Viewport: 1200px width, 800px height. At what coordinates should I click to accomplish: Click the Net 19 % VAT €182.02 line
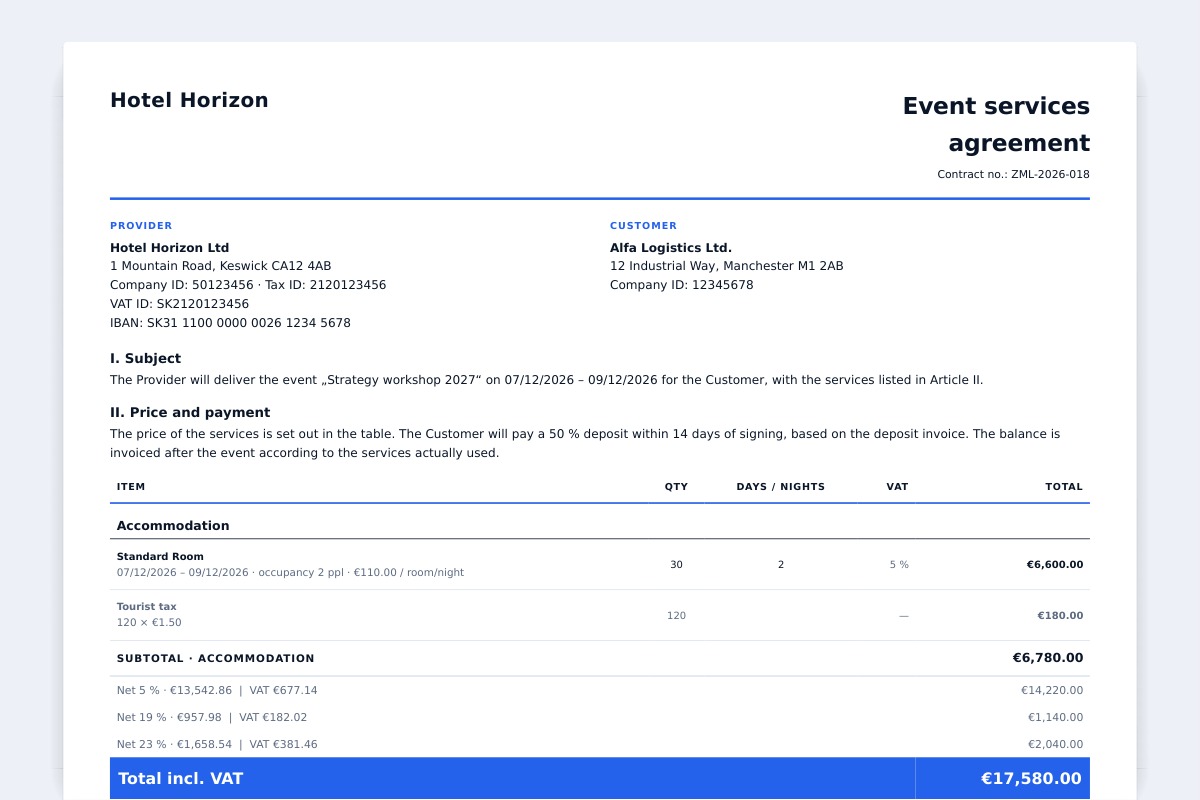pos(212,718)
